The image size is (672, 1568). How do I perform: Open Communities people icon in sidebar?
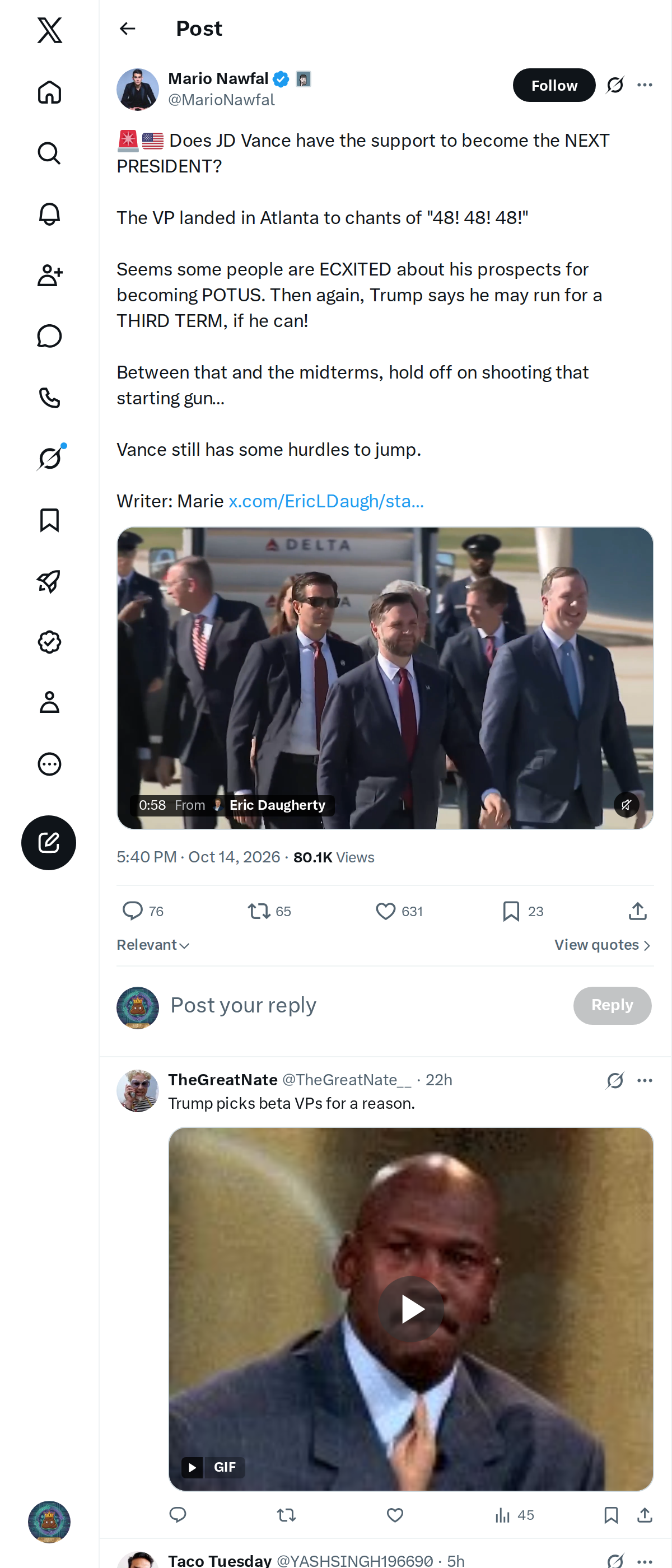49,275
